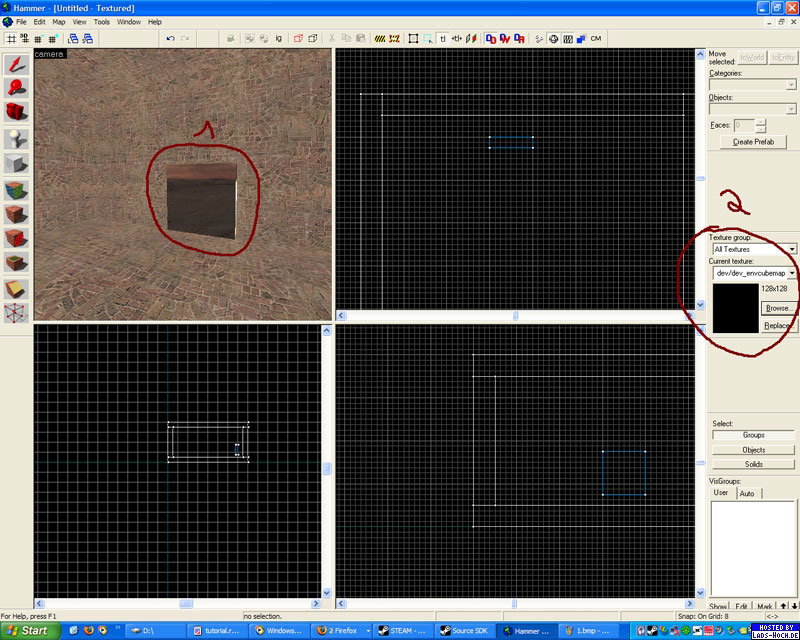Click the Browse texture button
This screenshot has width=800, height=640.
click(x=779, y=308)
